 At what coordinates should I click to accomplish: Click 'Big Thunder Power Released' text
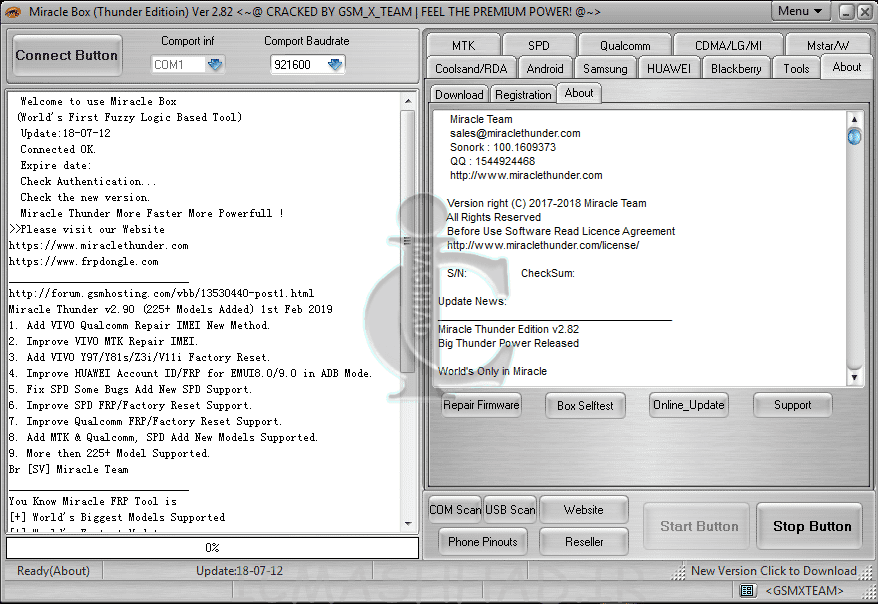click(x=508, y=343)
